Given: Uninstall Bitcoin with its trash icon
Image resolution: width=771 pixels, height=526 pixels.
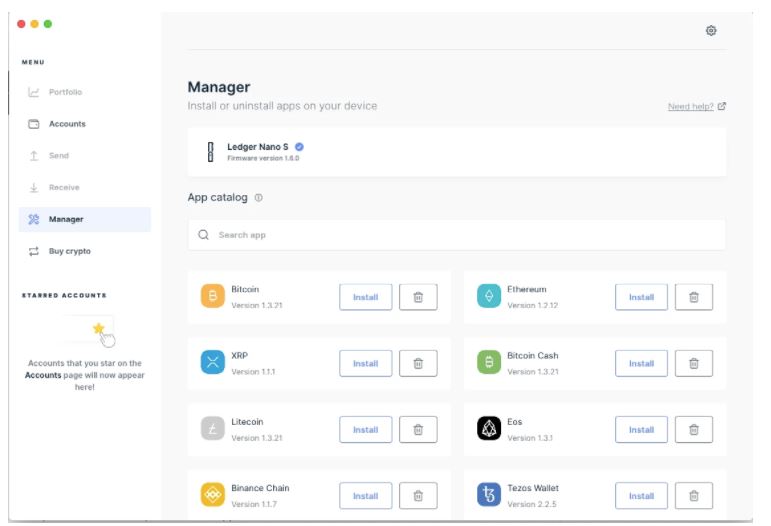Looking at the screenshot, I should (418, 297).
